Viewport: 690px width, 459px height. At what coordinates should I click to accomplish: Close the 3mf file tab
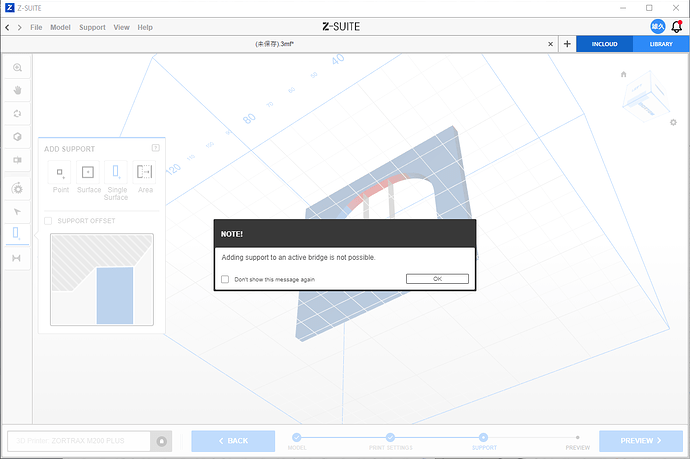click(550, 44)
